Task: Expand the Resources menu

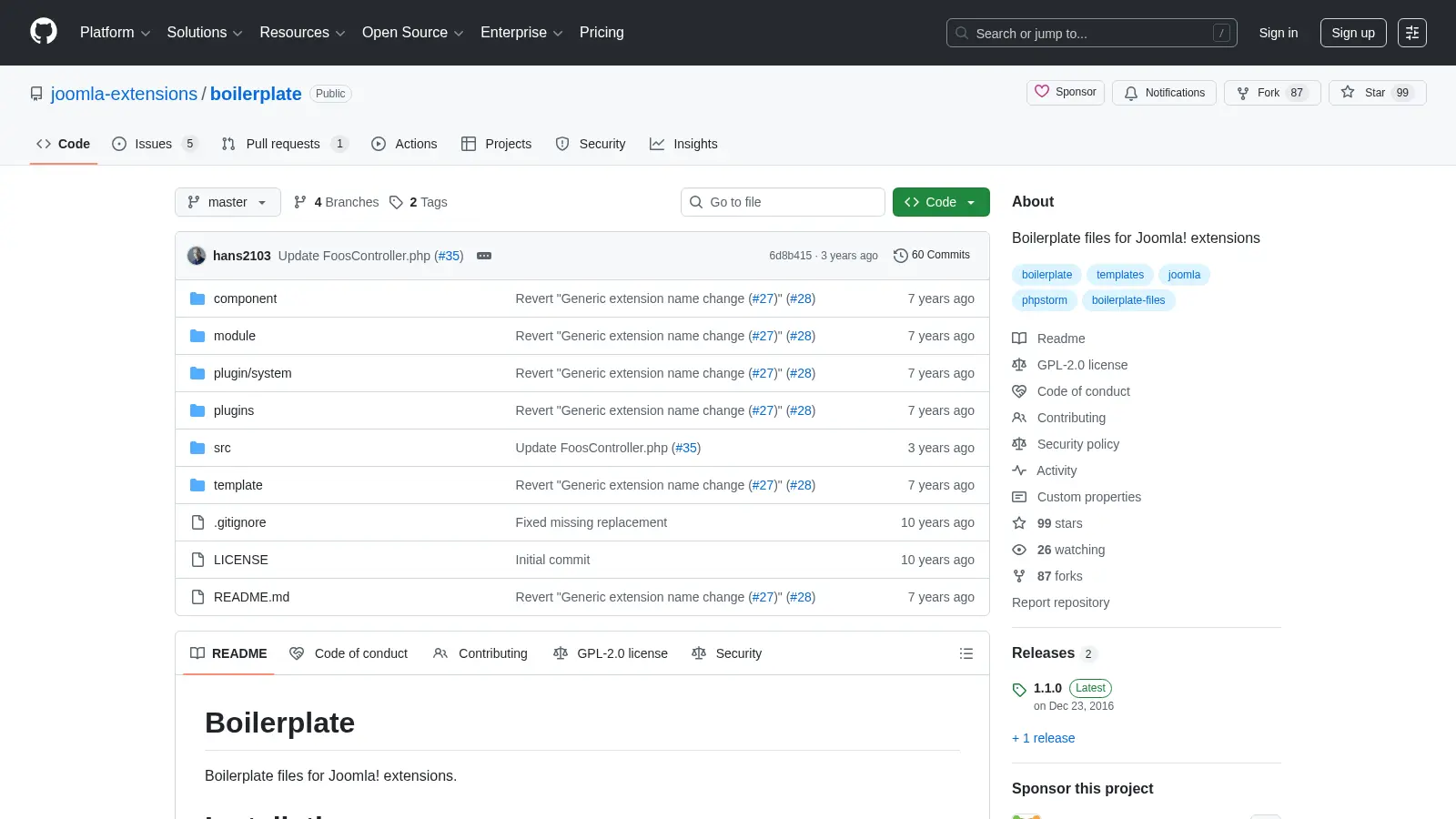Action: click(x=302, y=33)
